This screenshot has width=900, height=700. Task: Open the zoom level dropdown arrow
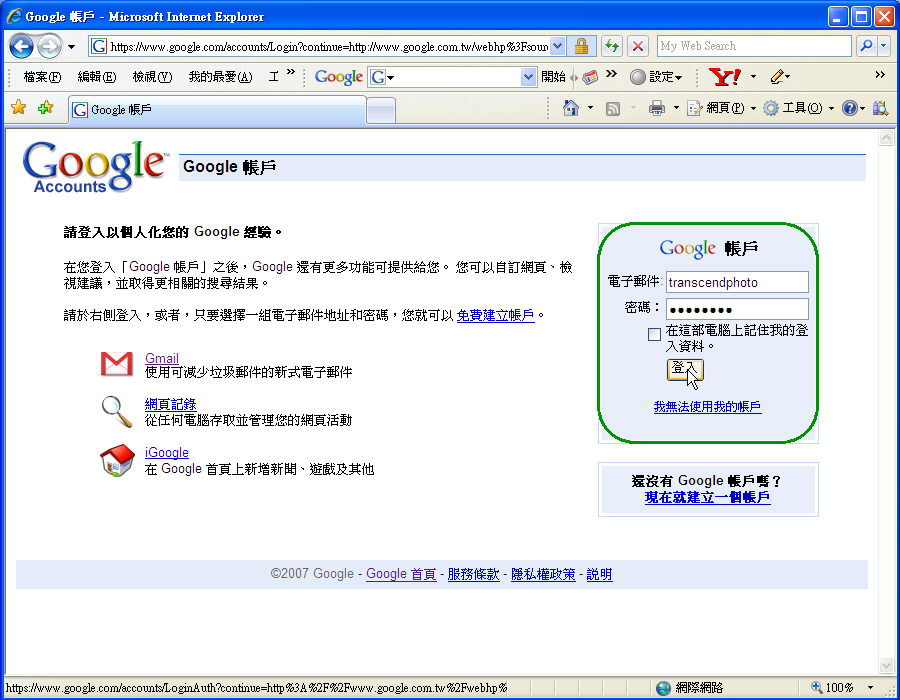click(871, 687)
